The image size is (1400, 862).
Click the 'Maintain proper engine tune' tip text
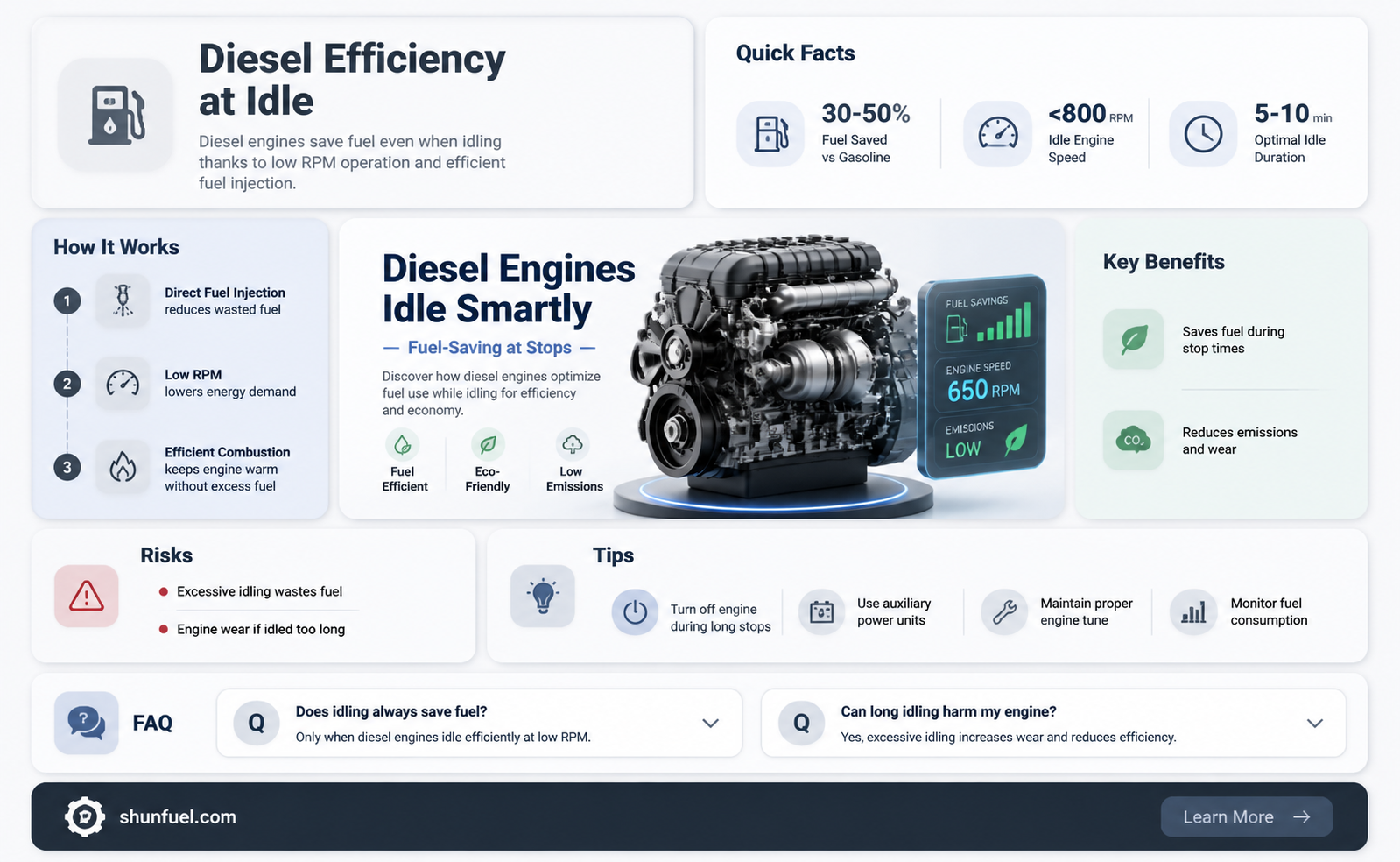pyautogui.click(x=1087, y=611)
